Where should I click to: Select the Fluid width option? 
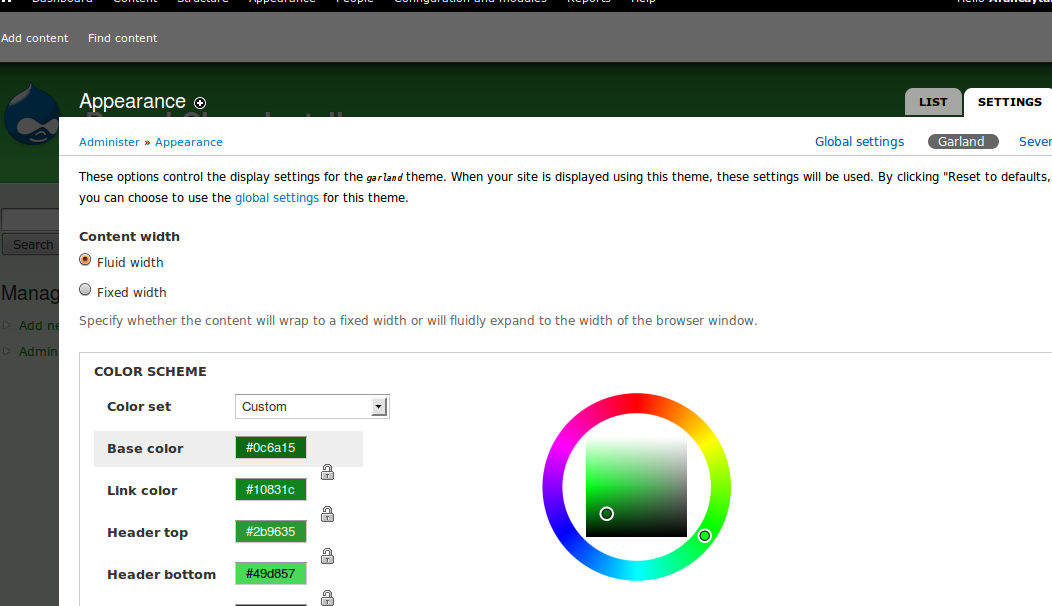point(85,259)
